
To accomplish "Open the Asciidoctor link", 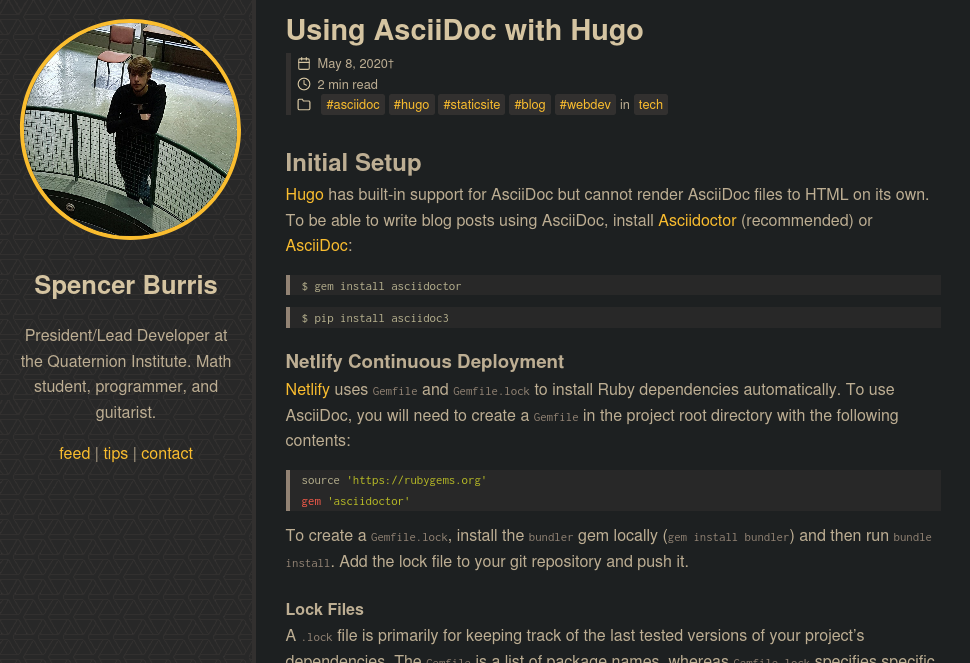I will point(697,221).
